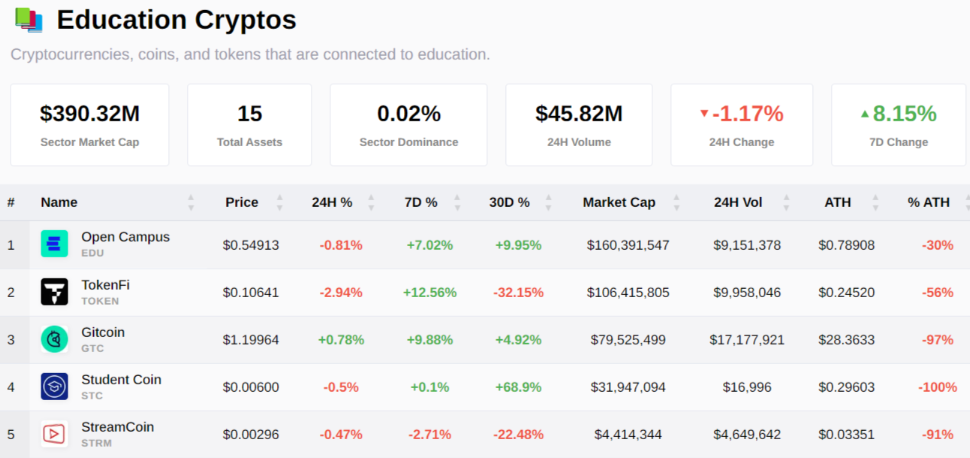
Task: Click TokenFi price $0.10641
Action: click(x=251, y=292)
